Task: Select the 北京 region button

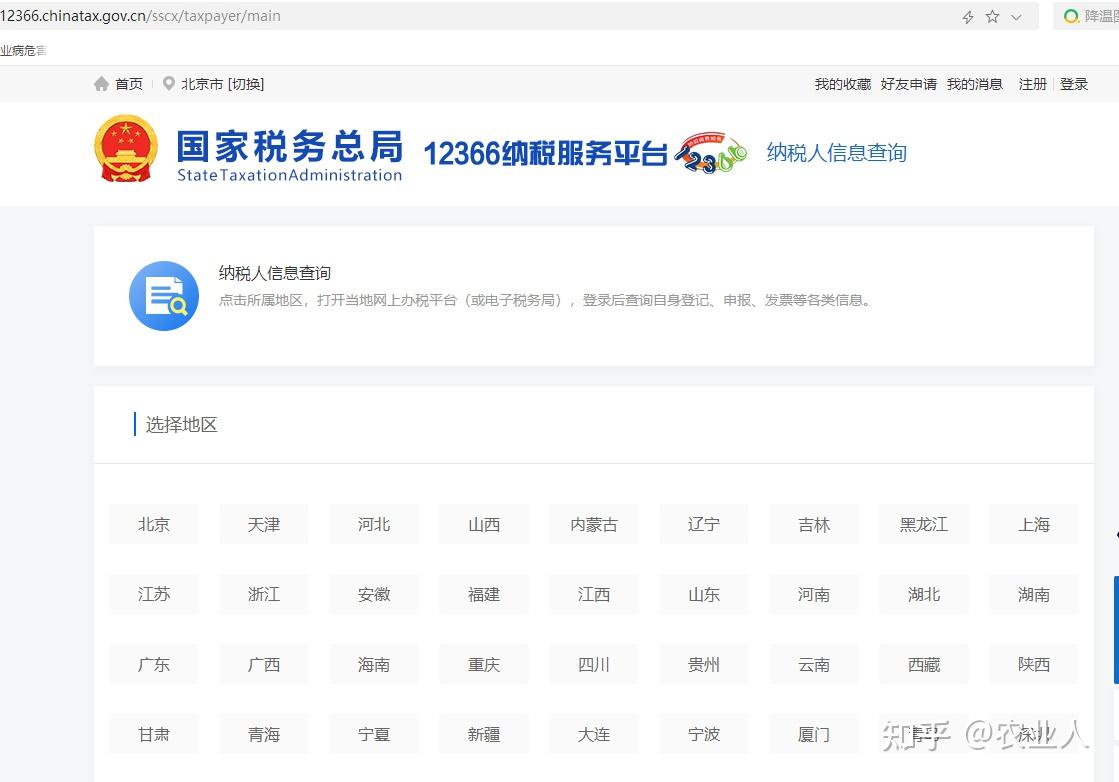Action: click(153, 524)
